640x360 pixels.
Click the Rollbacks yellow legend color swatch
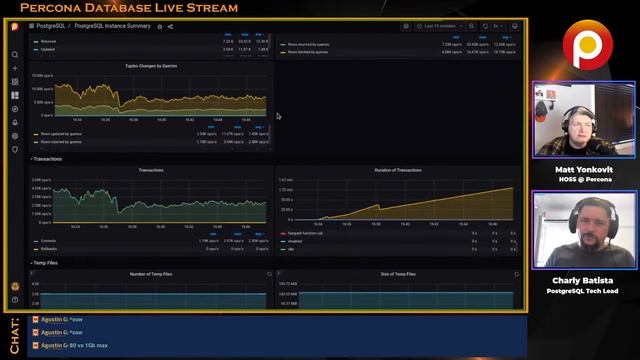click(x=36, y=249)
